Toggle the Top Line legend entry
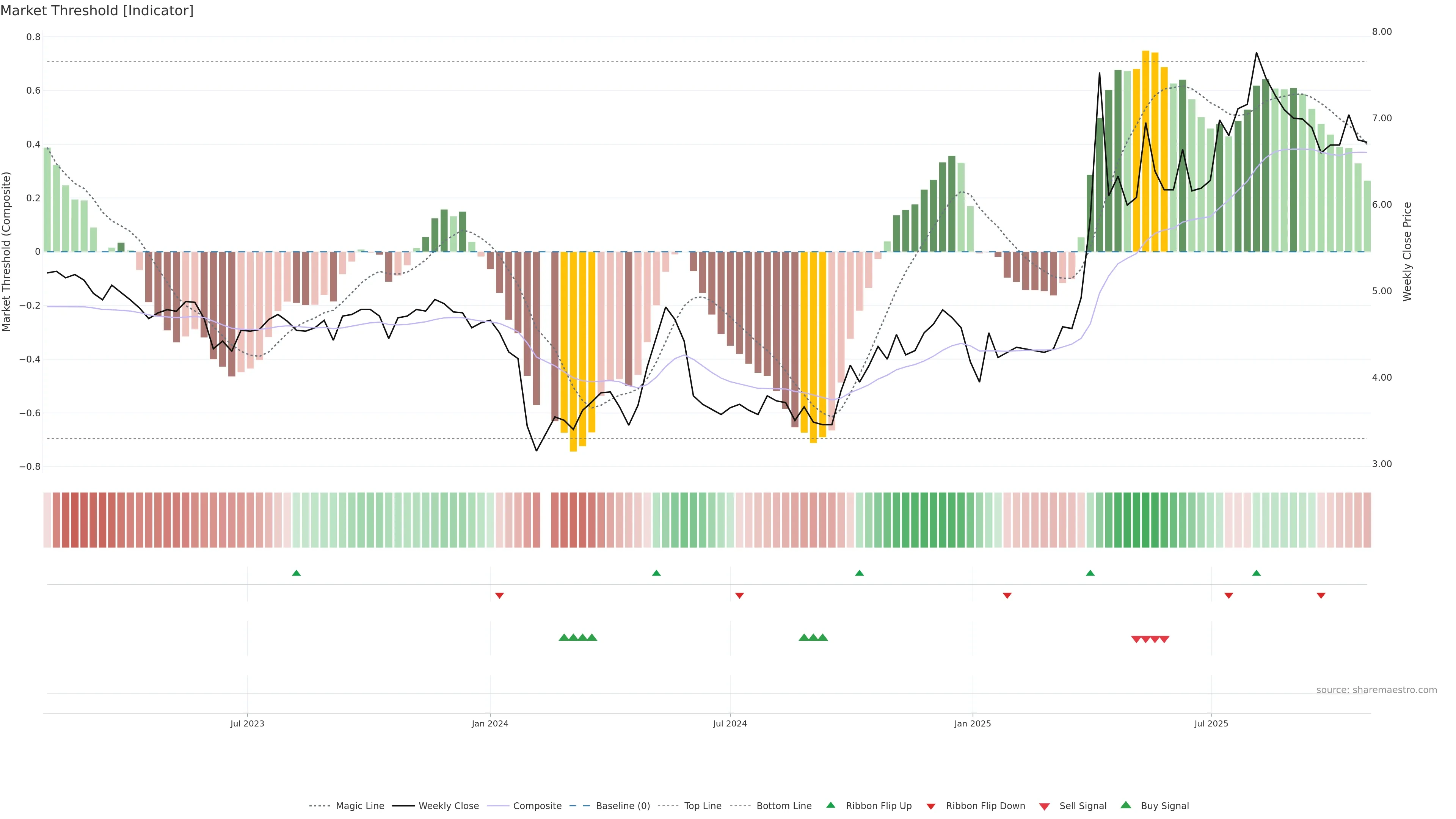Screen dimensions: 1456x819 click(x=703, y=806)
